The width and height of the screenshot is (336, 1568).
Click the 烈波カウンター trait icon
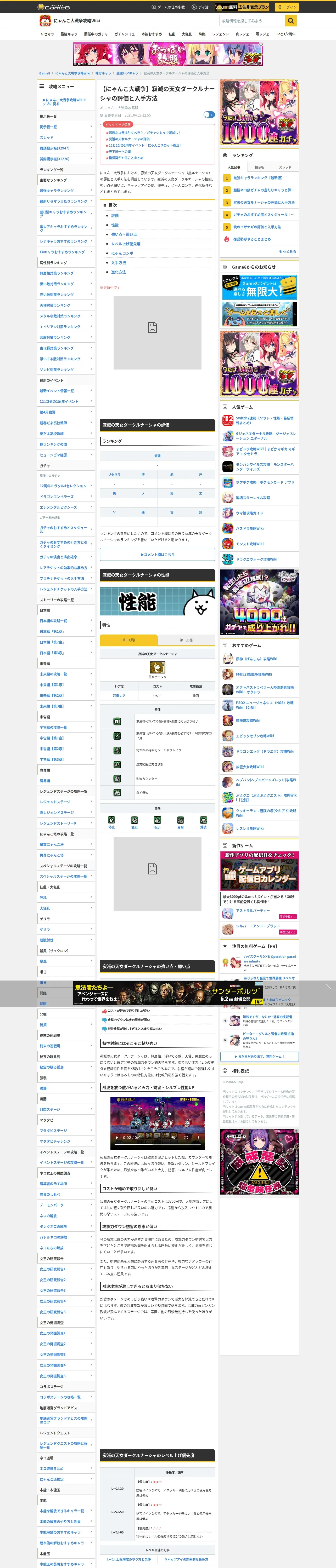coord(117,779)
